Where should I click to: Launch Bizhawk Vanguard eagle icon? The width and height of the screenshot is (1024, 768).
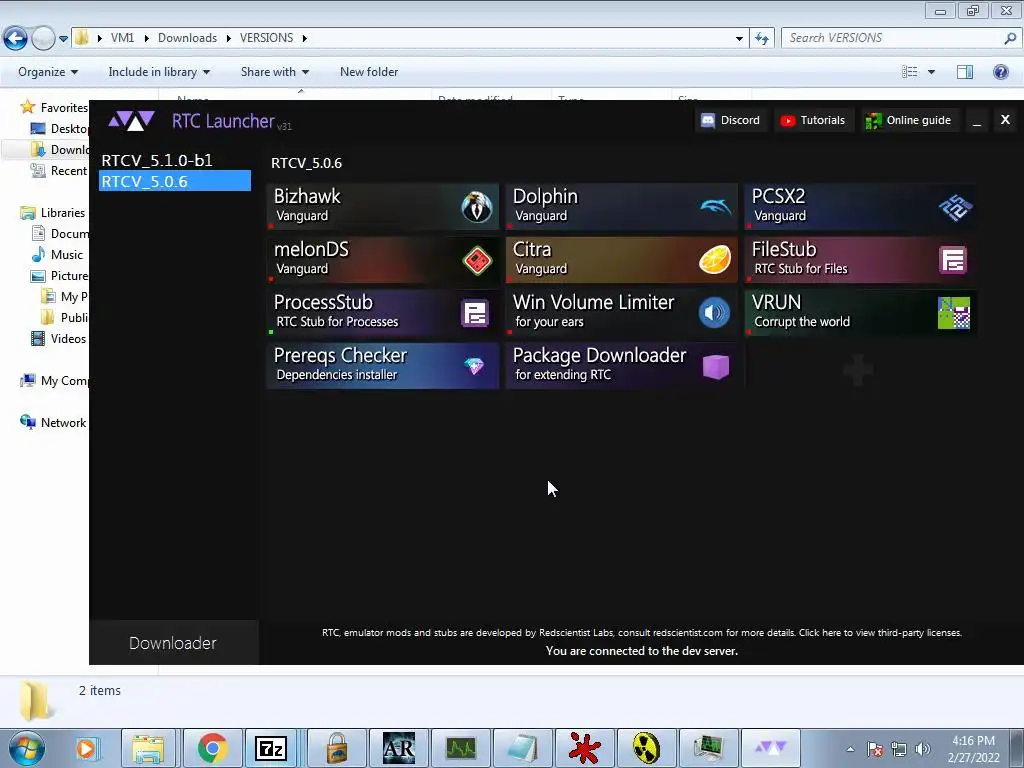pyautogui.click(x=476, y=206)
